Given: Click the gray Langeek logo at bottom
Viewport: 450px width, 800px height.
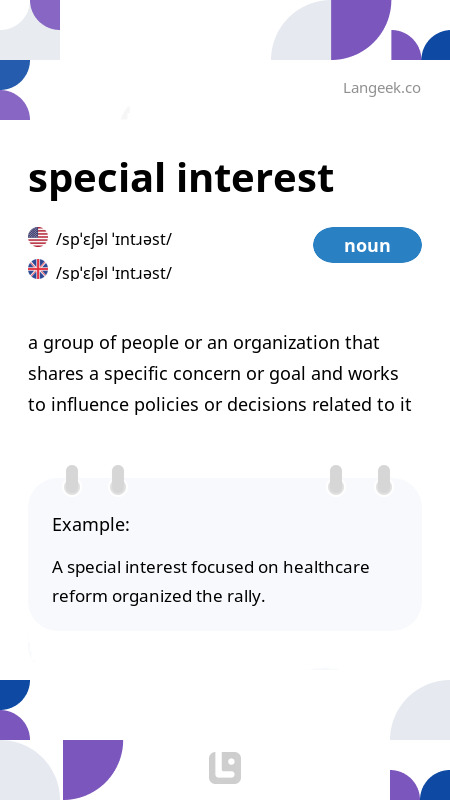Looking at the screenshot, I should 225,768.
